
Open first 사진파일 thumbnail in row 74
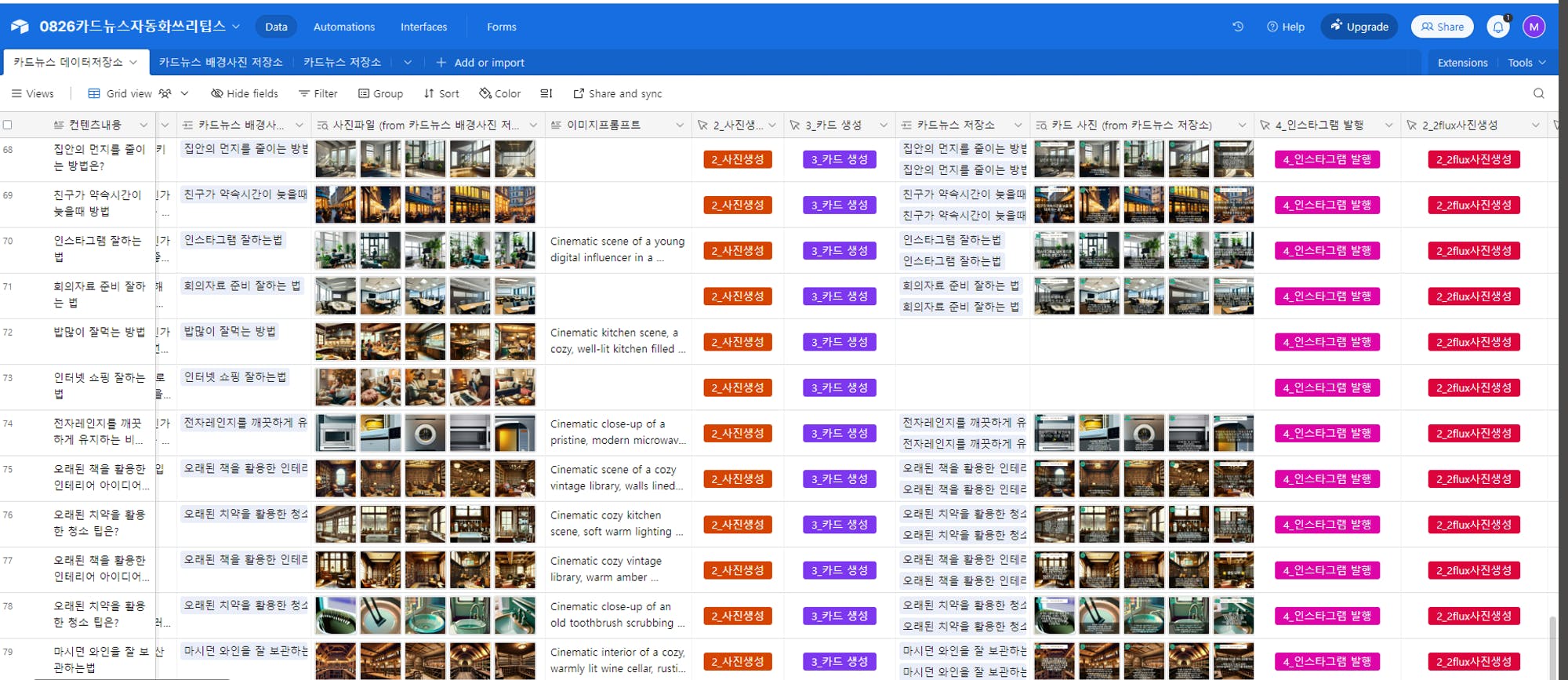336,433
